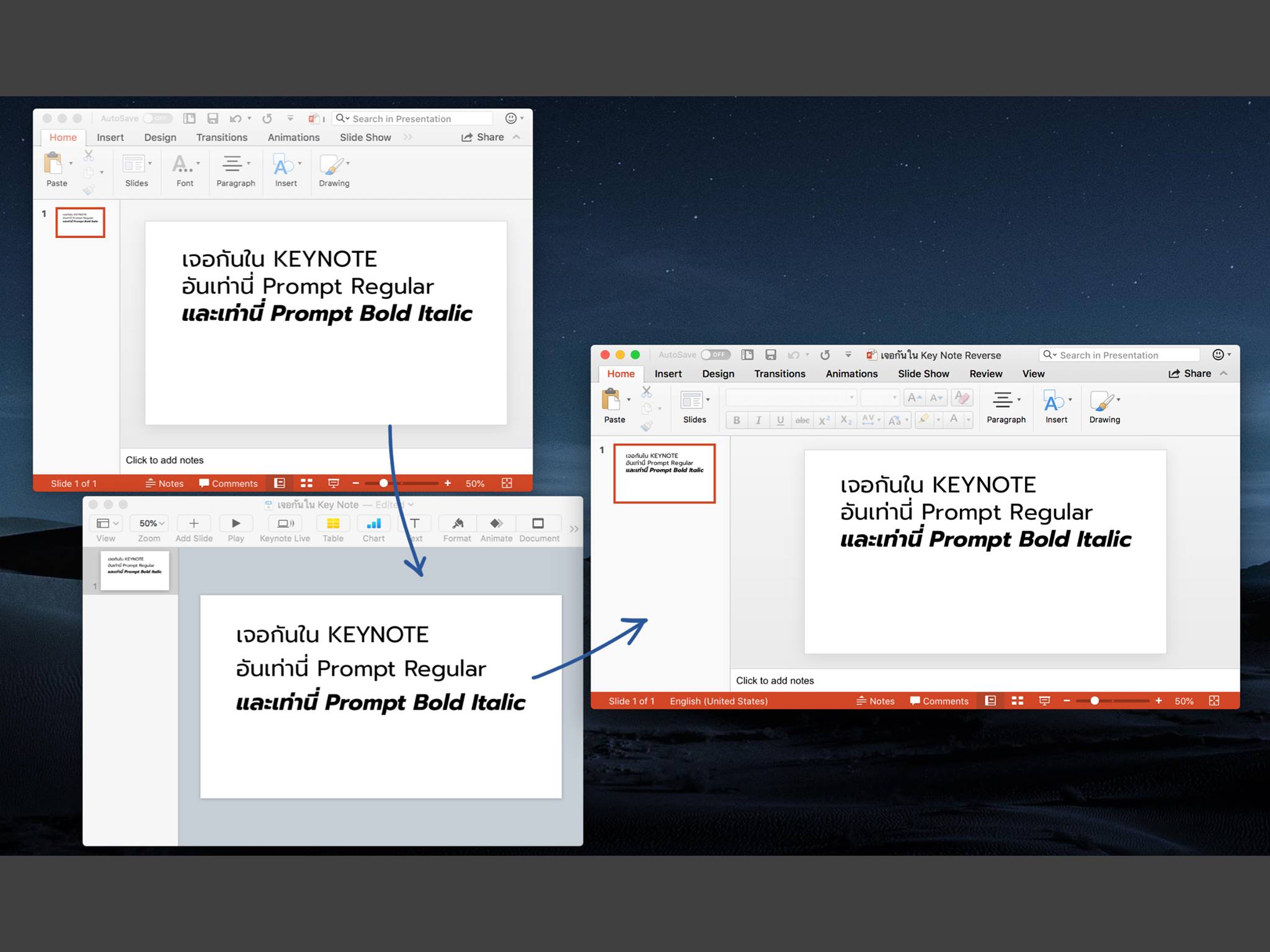Screen dimensions: 1270x952
Task: Open the Keynote Format panel
Action: point(458,524)
